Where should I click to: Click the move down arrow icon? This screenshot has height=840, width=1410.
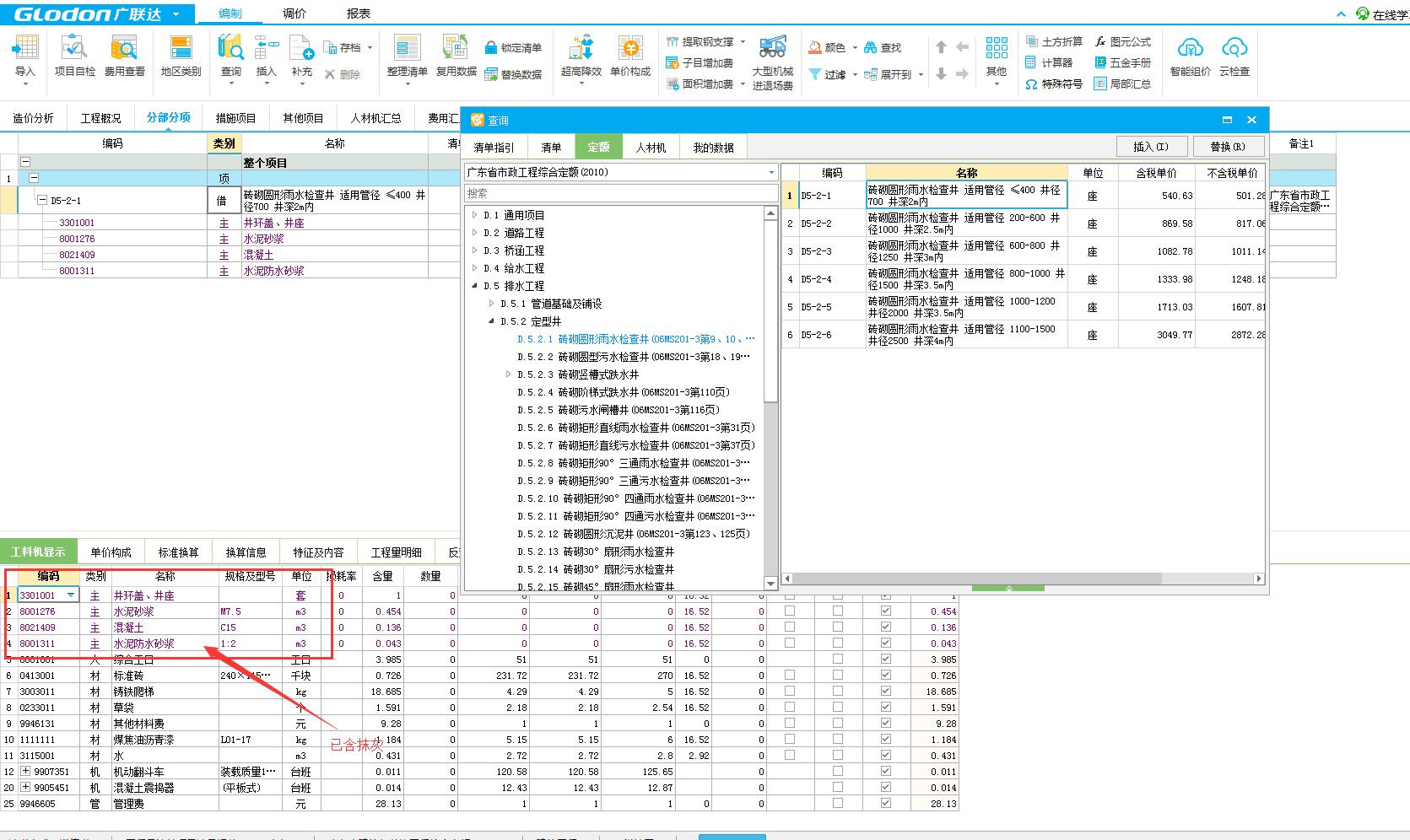click(x=941, y=74)
